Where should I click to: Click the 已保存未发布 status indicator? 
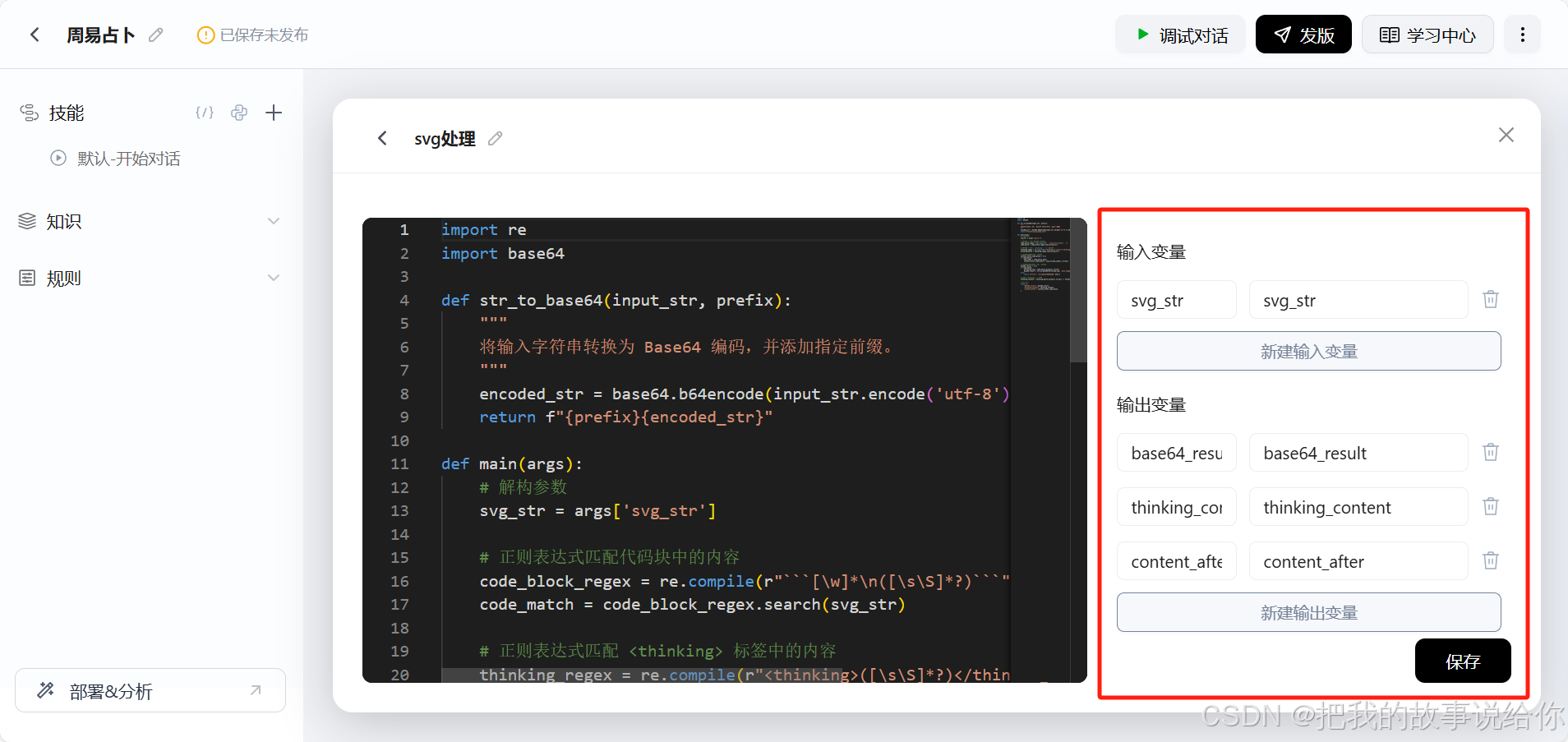pos(253,35)
